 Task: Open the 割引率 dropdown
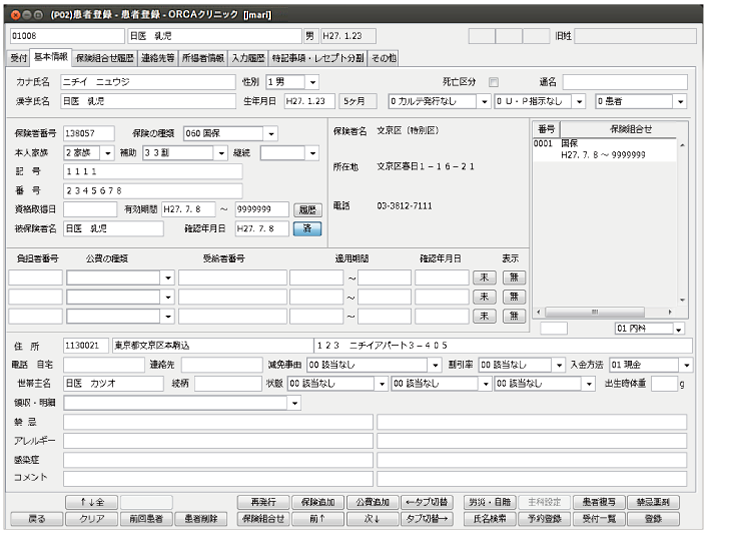point(559,366)
